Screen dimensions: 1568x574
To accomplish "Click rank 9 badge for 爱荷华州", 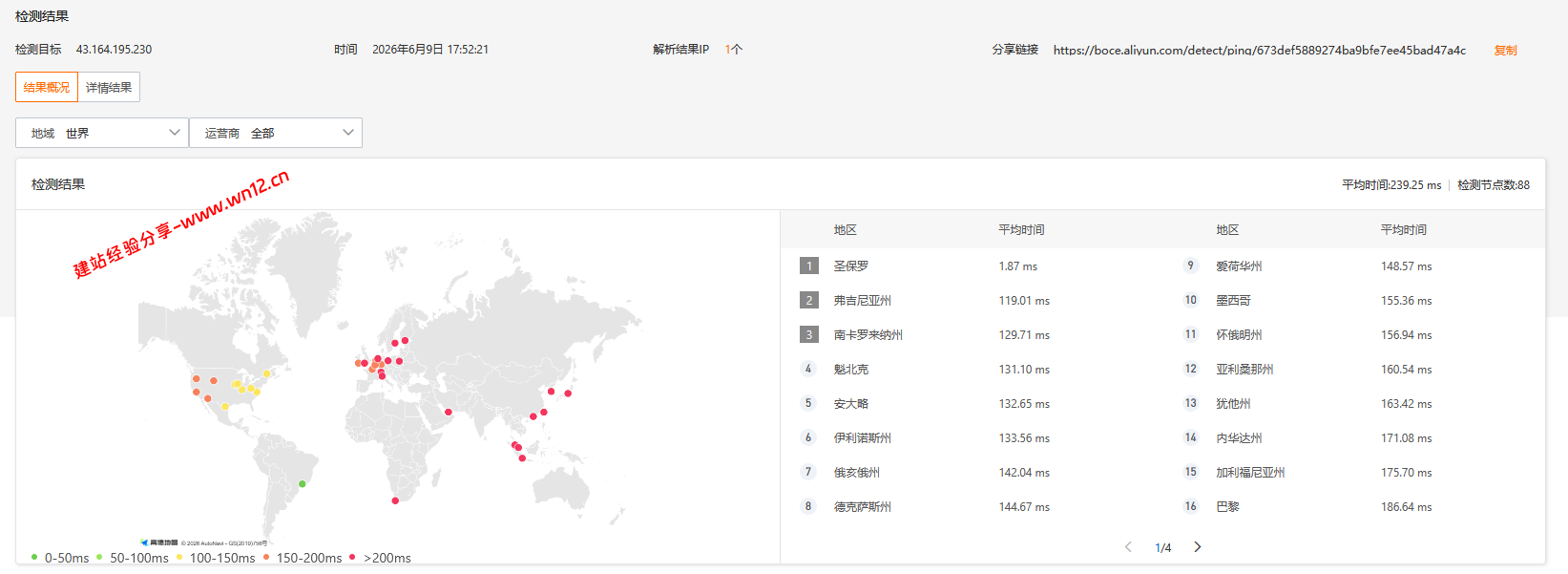I will click(1190, 266).
